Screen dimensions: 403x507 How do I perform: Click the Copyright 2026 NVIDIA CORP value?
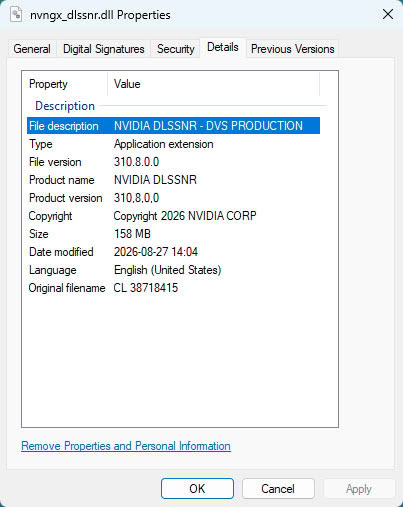185,216
